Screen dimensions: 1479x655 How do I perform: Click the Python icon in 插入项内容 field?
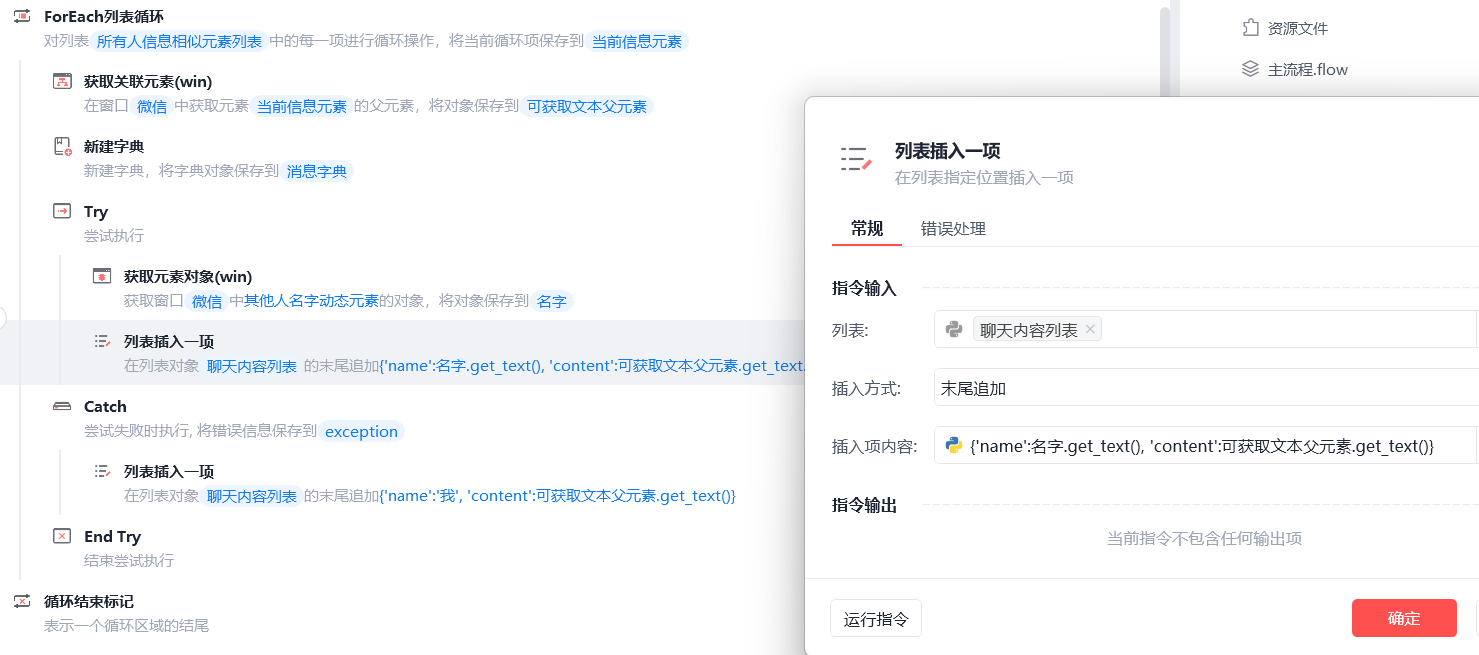[954, 446]
